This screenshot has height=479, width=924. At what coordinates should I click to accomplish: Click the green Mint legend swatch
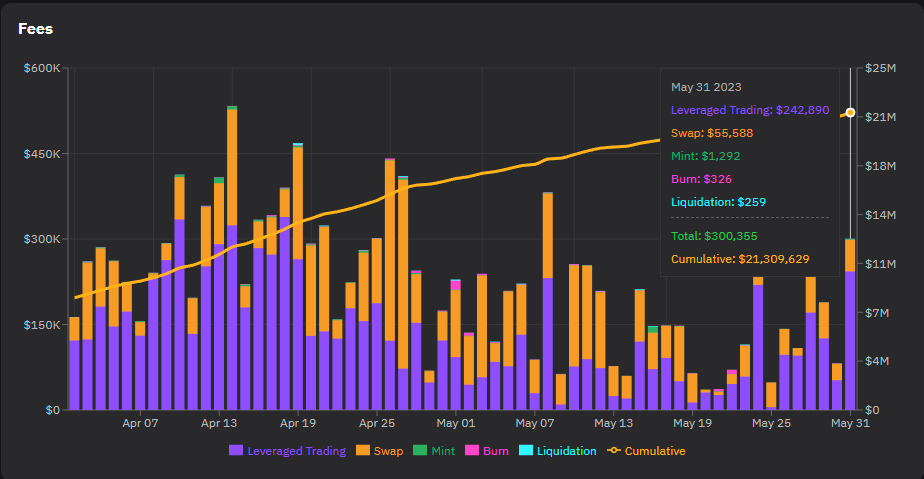(x=420, y=450)
